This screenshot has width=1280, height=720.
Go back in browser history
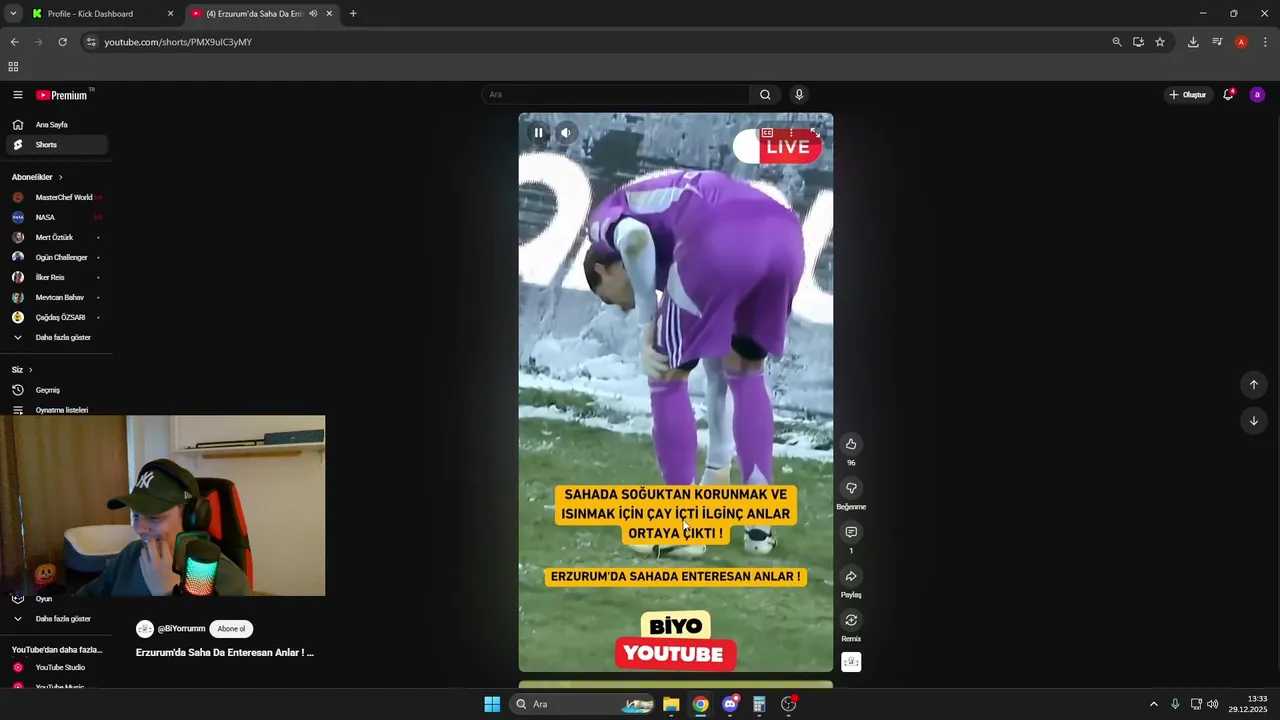tap(14, 42)
